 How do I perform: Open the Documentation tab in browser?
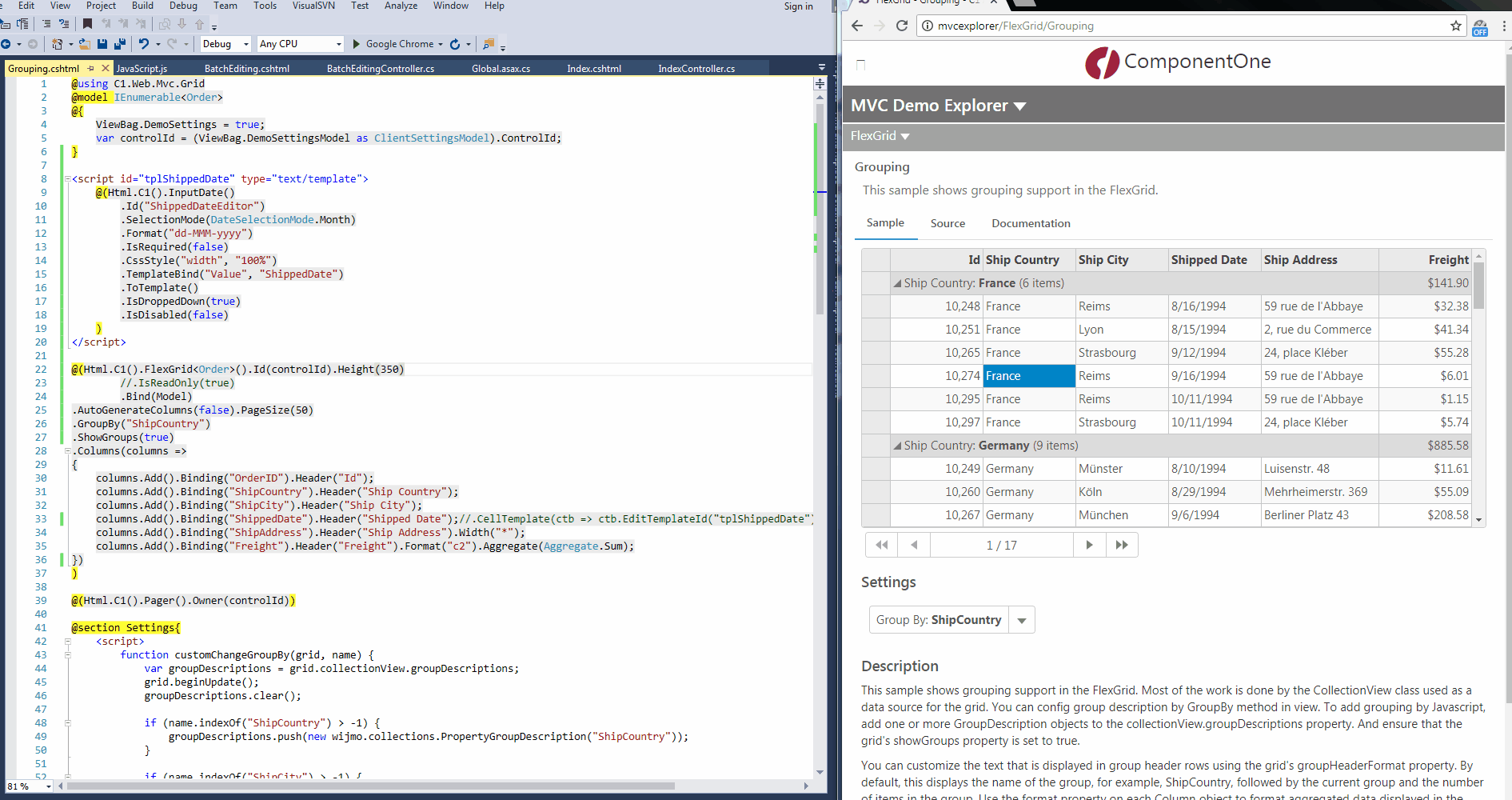1031,223
